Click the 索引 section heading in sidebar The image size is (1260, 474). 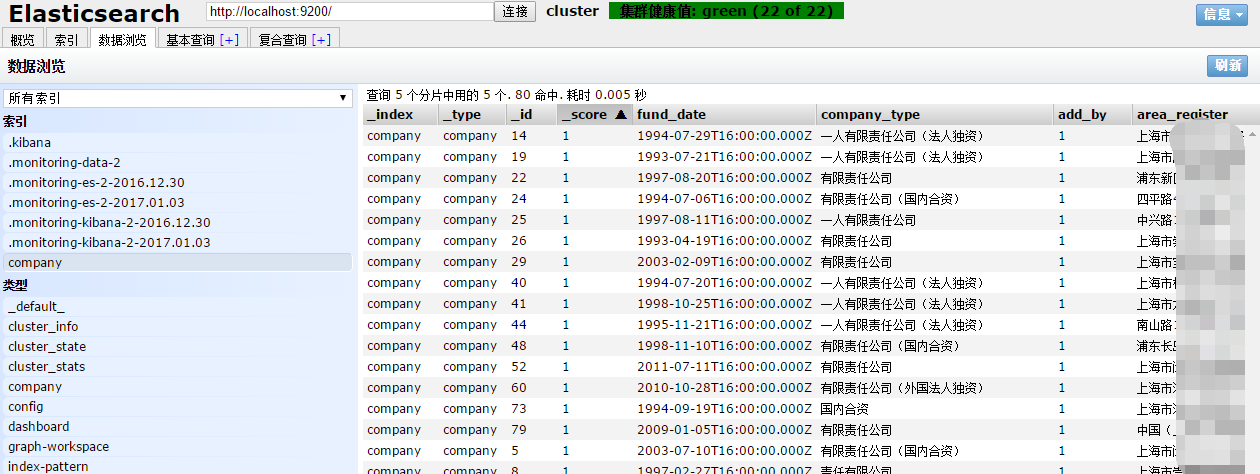(15, 121)
